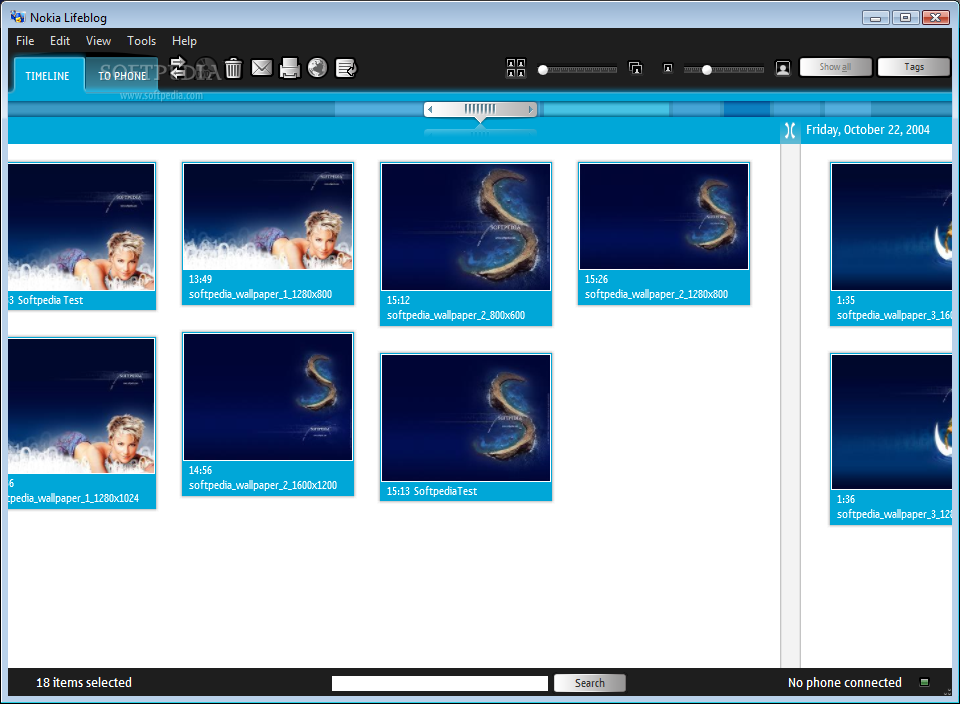Open the File menu
The width and height of the screenshot is (960, 704).
(x=25, y=41)
